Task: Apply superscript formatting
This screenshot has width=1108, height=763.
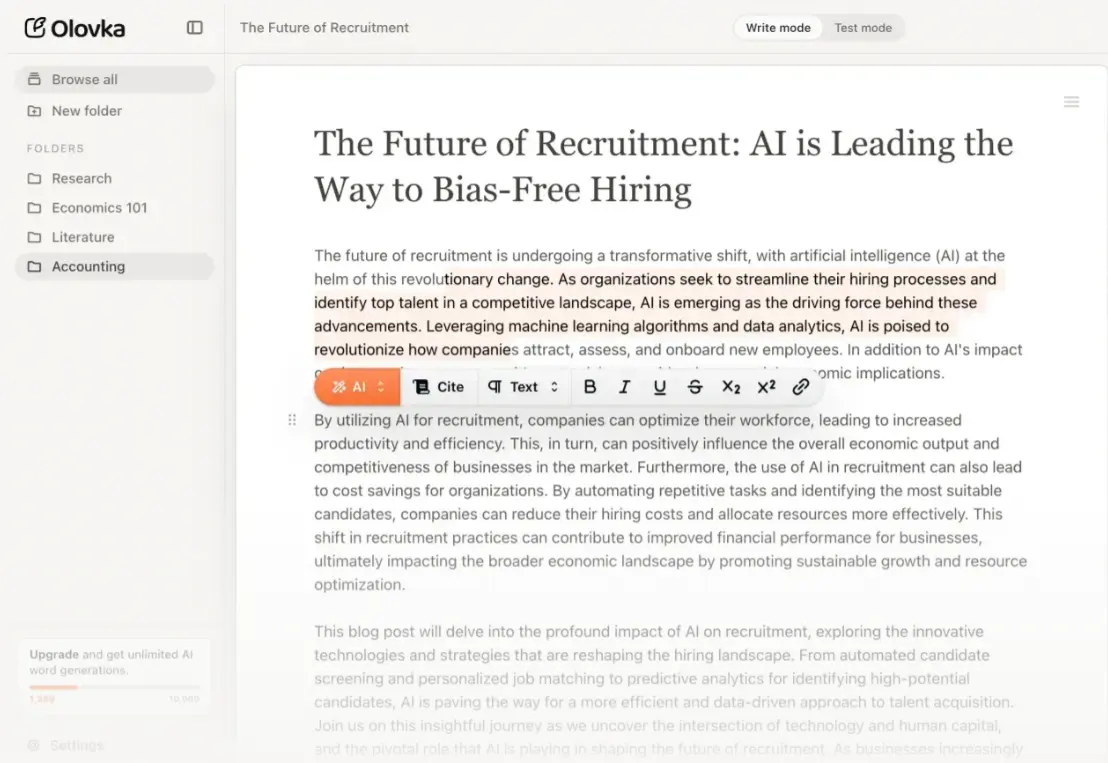Action: [x=765, y=386]
